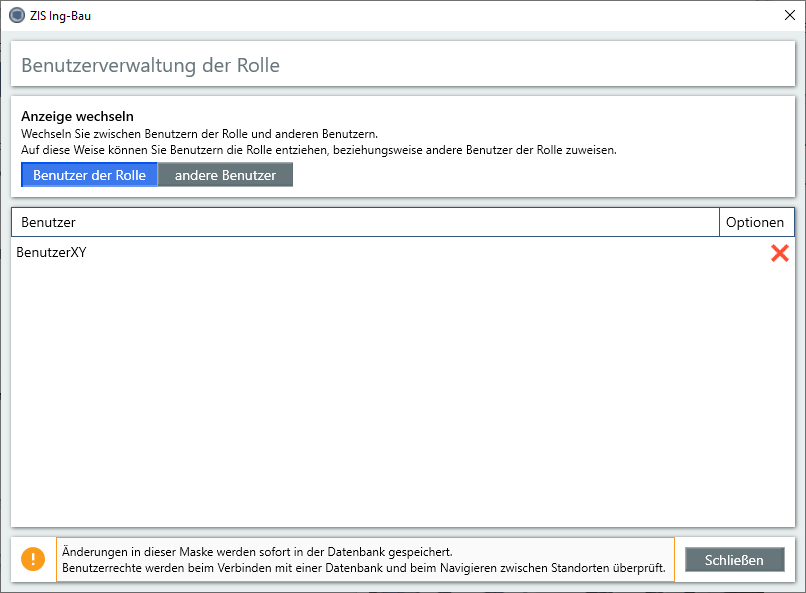Click the Auf diese Weise description line

[319, 150]
